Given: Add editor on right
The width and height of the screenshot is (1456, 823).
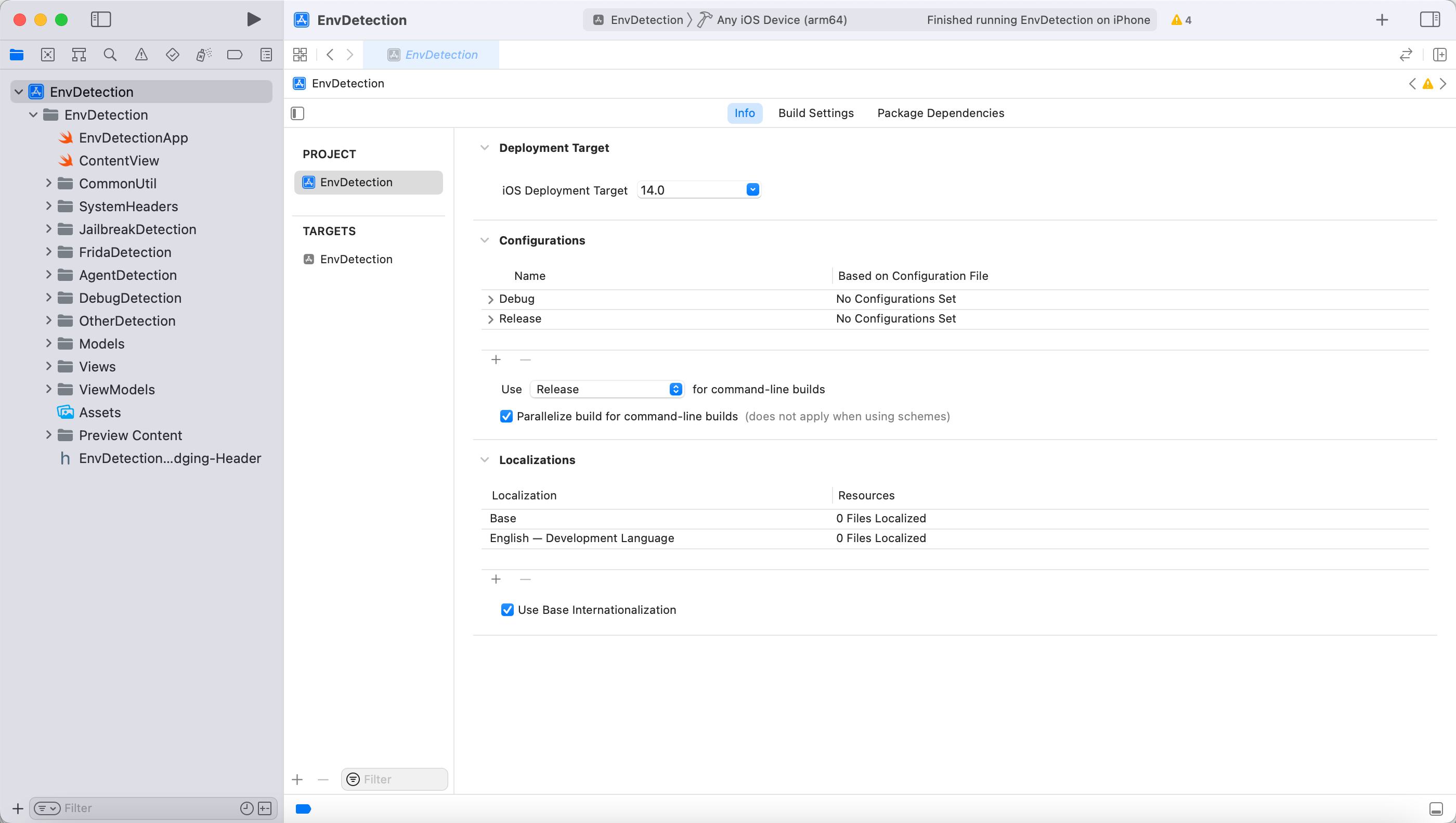Looking at the screenshot, I should coord(1439,55).
